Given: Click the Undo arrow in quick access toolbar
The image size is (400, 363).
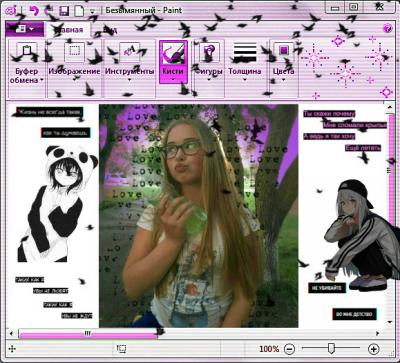Looking at the screenshot, I should [x=34, y=11].
